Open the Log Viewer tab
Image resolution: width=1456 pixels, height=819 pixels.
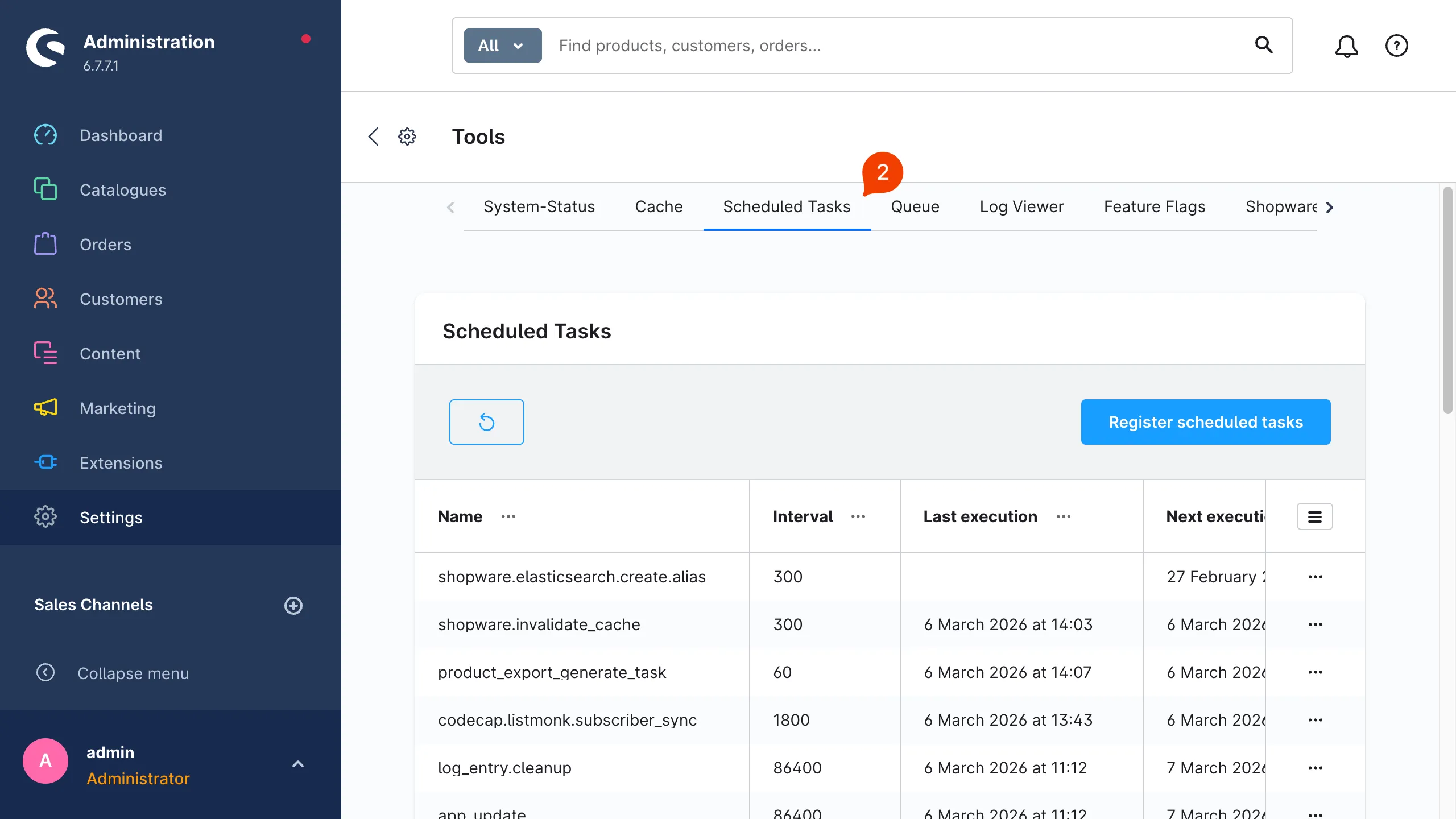(x=1021, y=206)
